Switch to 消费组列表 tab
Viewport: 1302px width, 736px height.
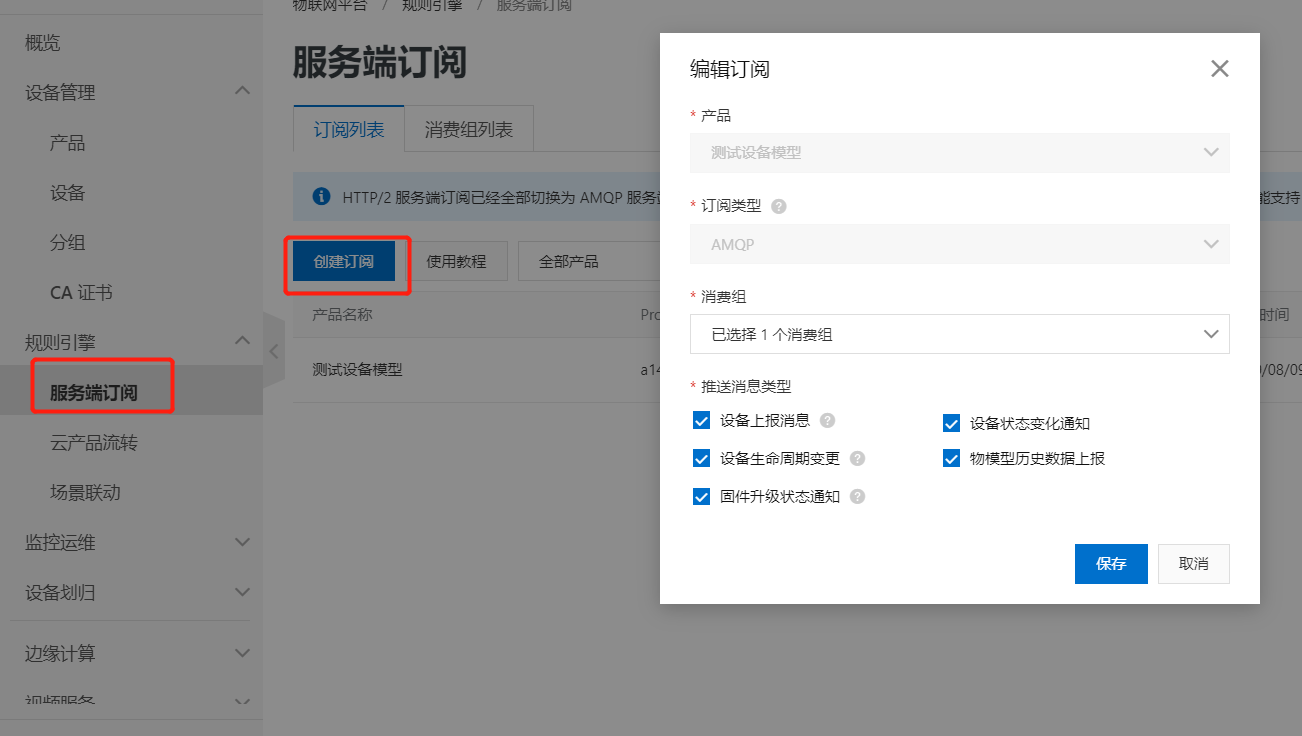[469, 130]
